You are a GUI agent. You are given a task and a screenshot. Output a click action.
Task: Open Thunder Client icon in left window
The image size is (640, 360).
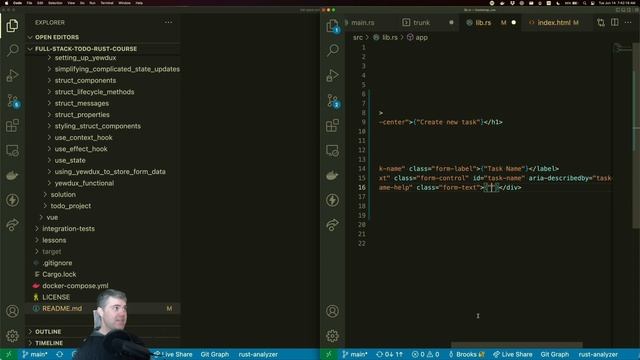12,200
